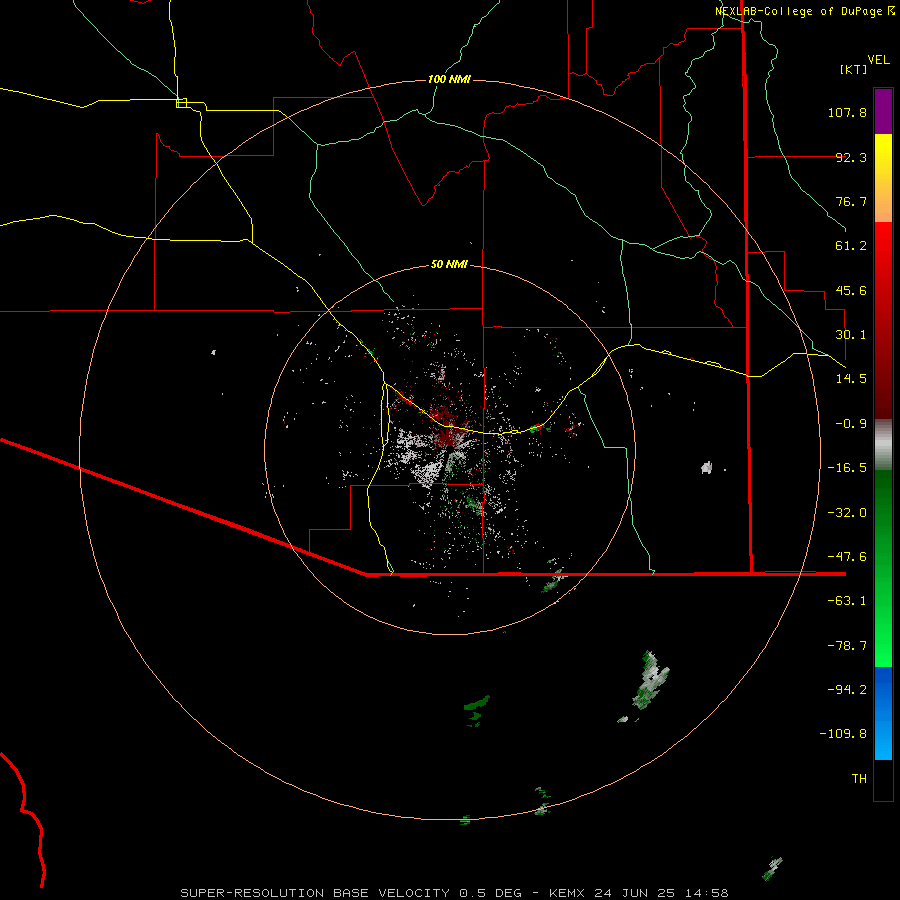
Task: Click the Super-Resolution Base Velocity caption text
Action: click(454, 893)
